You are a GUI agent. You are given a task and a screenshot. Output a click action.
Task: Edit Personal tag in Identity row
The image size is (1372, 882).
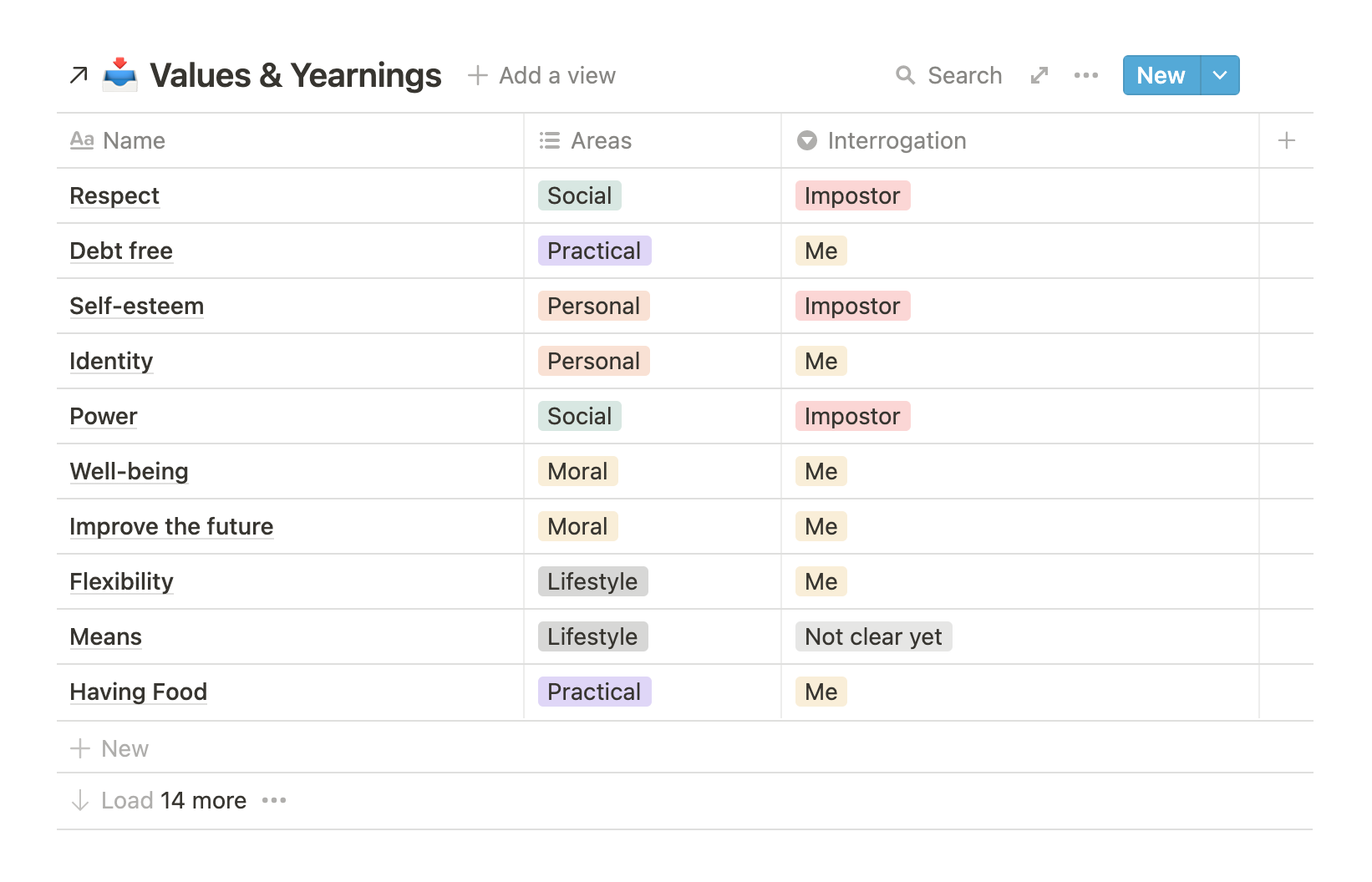click(x=594, y=361)
